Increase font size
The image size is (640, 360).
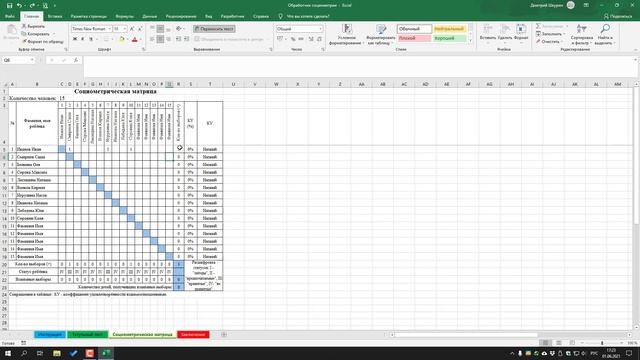pos(132,29)
